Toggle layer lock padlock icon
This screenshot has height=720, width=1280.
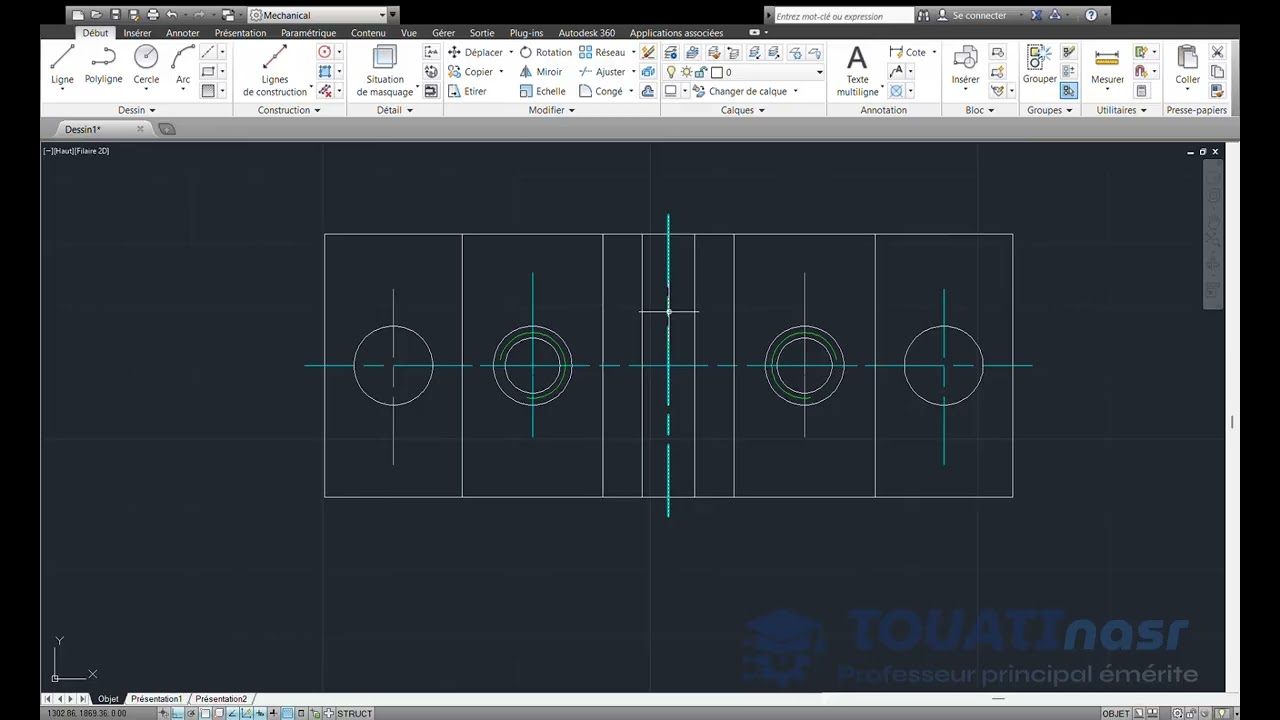701,72
